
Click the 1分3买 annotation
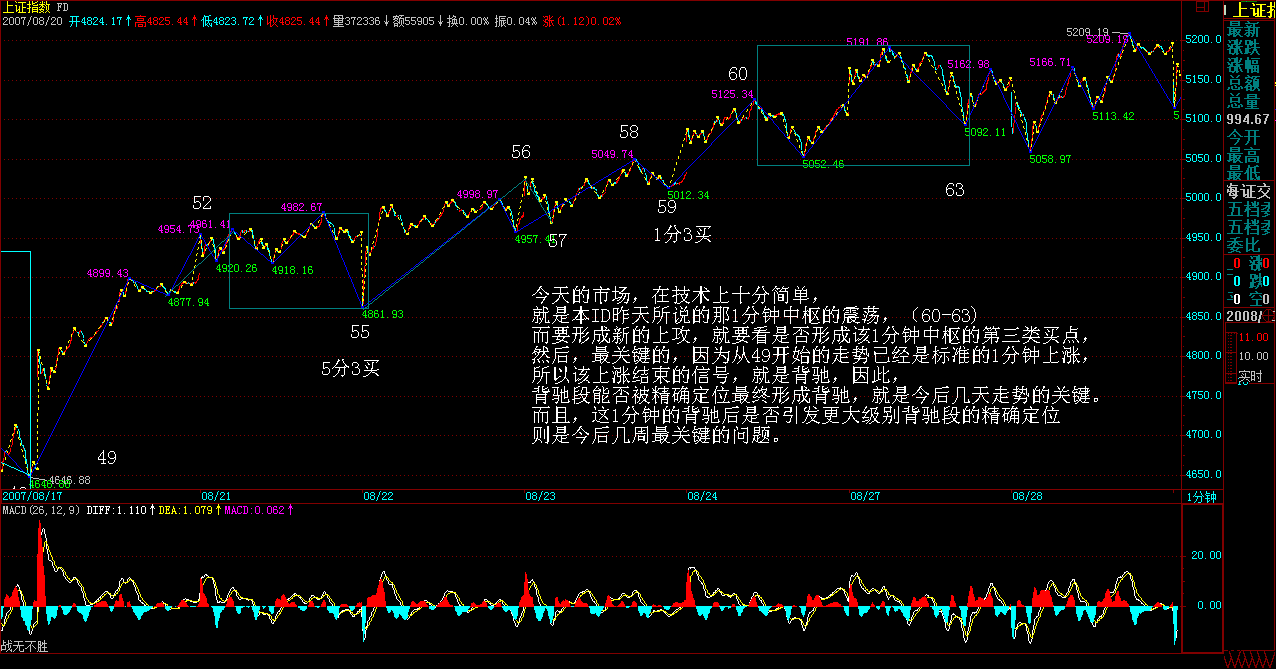coord(682,235)
